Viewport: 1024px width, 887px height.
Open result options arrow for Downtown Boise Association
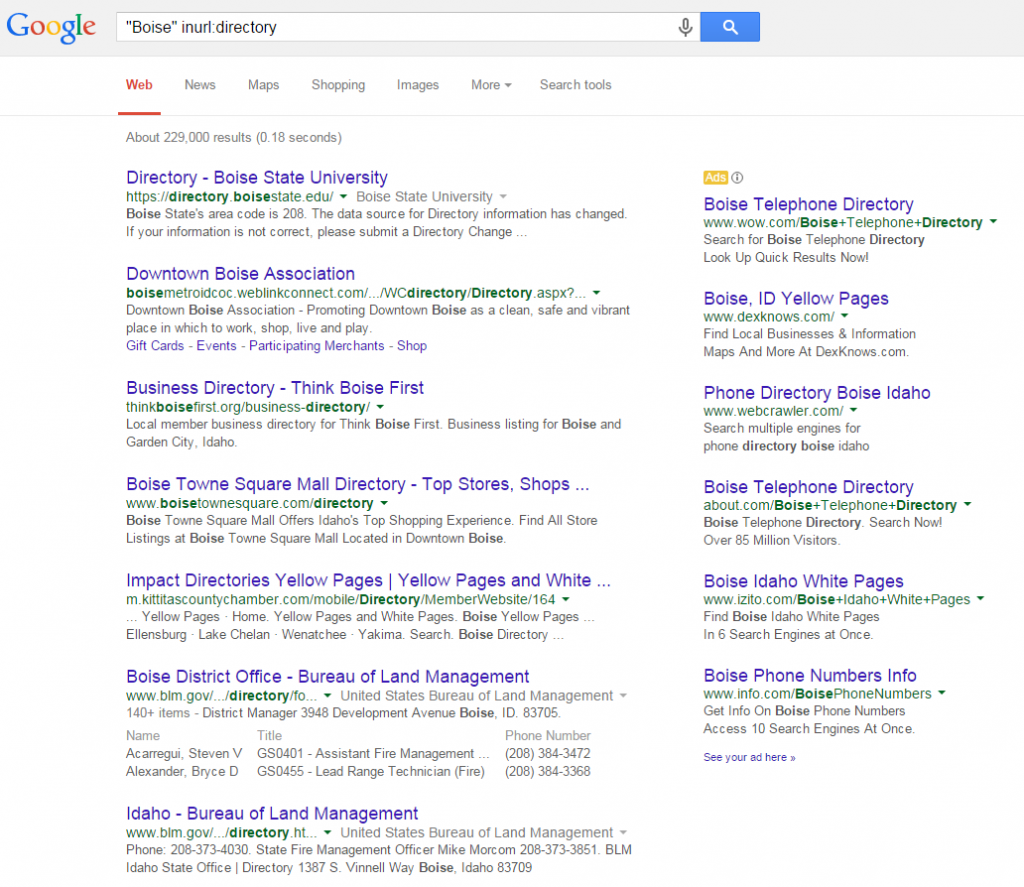click(596, 292)
